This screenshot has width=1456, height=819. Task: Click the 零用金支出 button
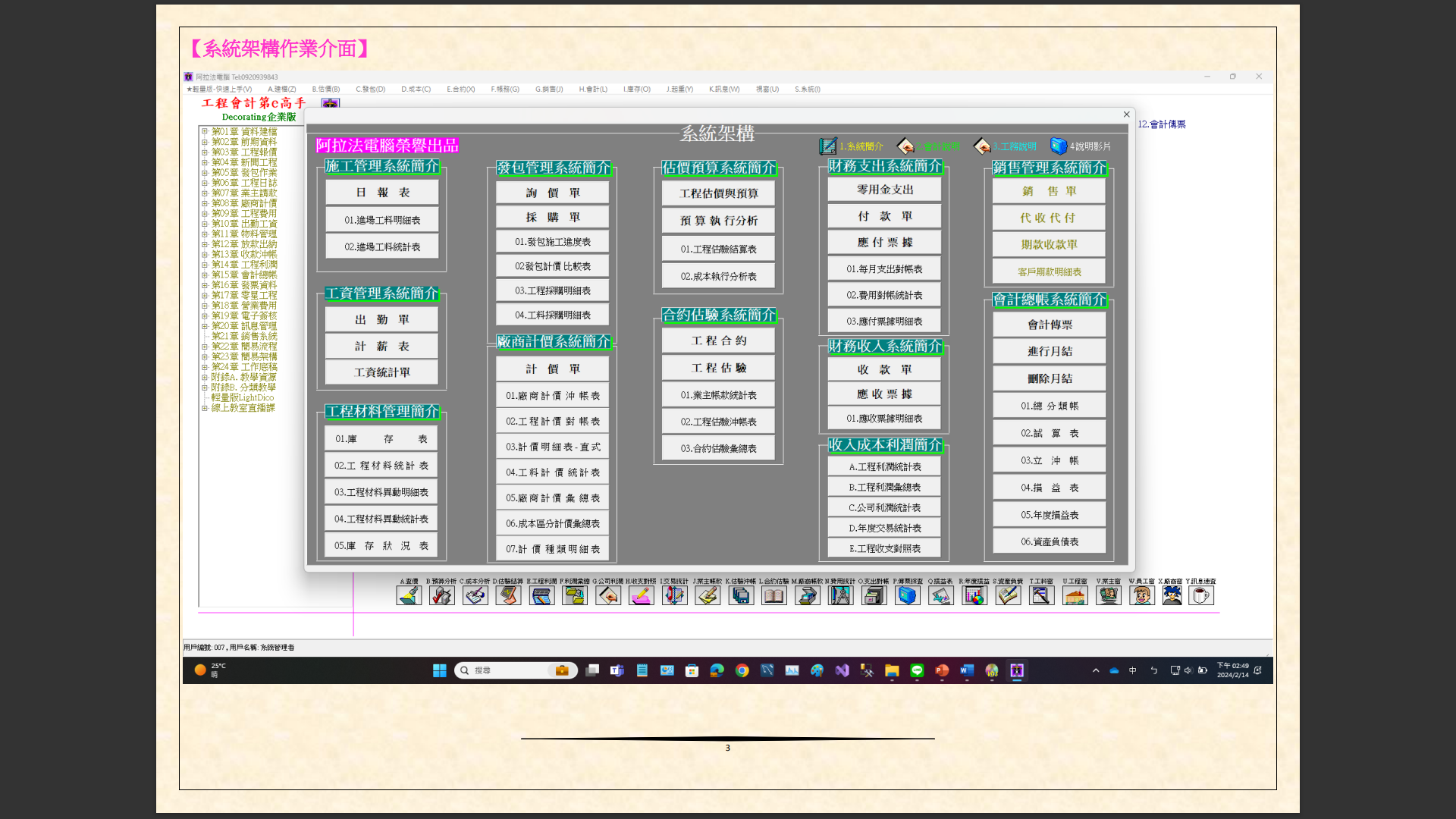click(x=885, y=190)
